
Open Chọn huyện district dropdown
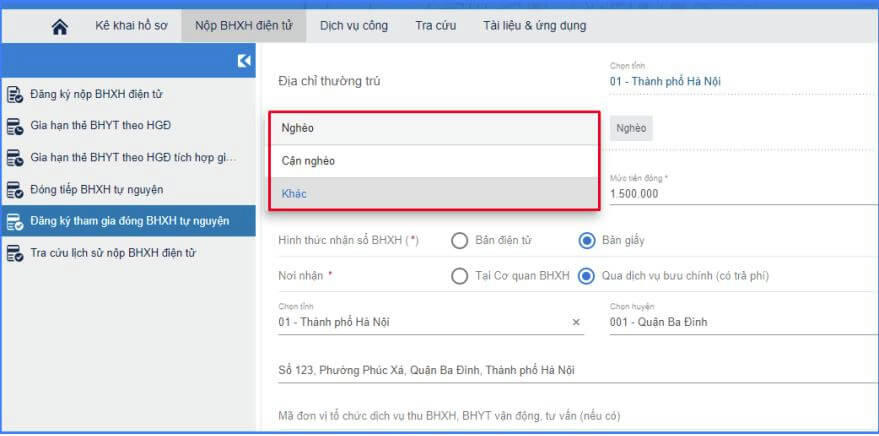pos(744,318)
